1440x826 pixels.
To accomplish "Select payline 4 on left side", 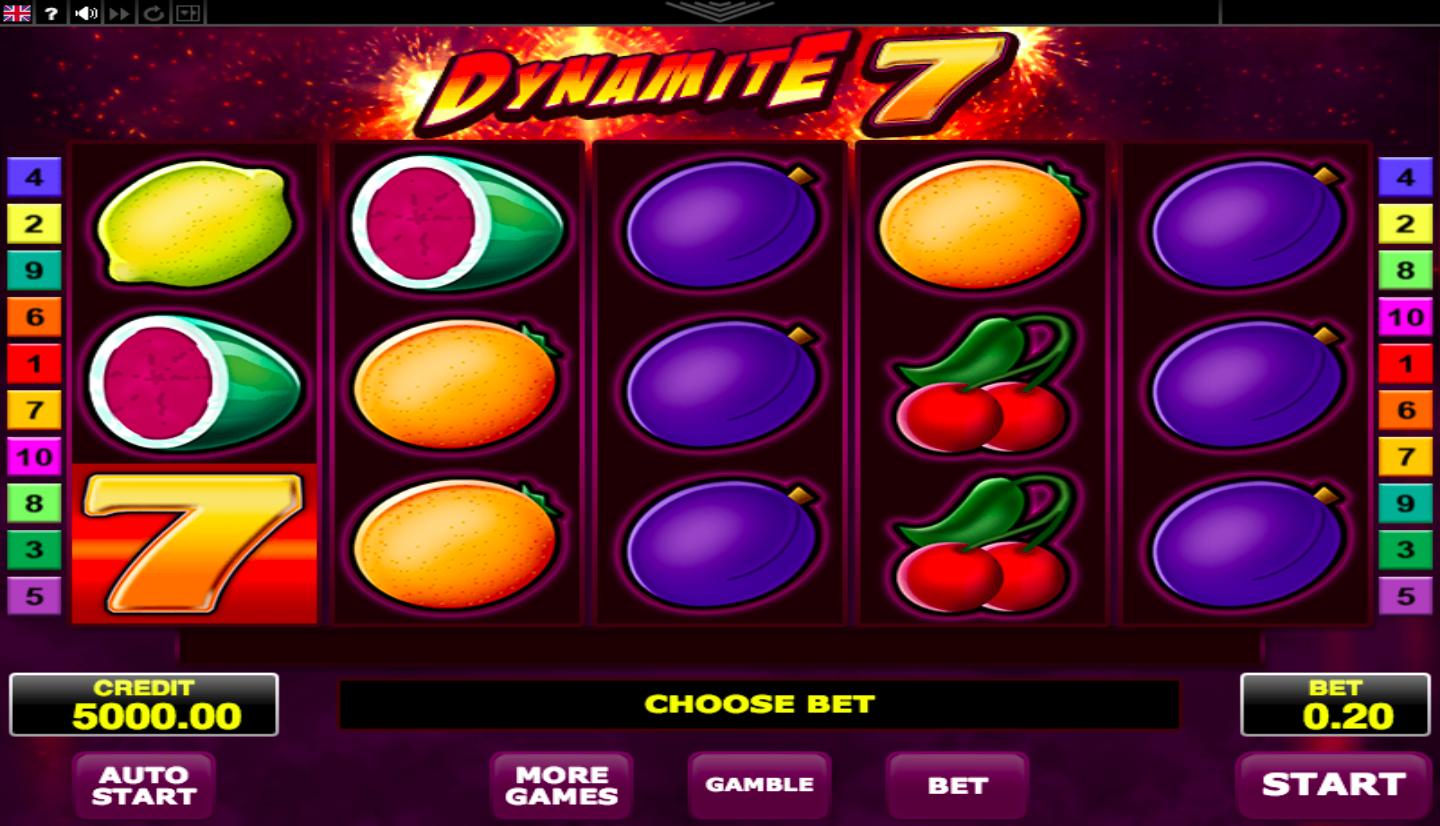I will point(34,177).
